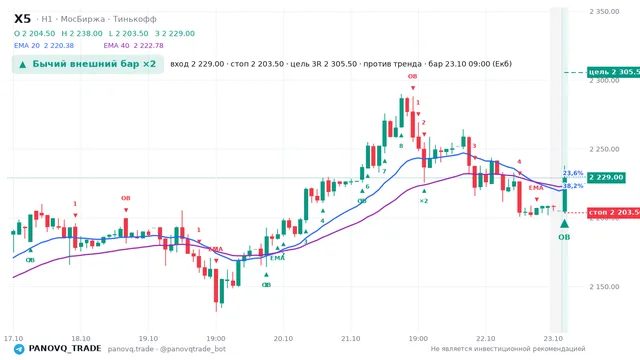Open the panovq.trade · @panovqtrade_bot link
The width and height of the screenshot is (640, 360).
pyautogui.click(x=167, y=349)
